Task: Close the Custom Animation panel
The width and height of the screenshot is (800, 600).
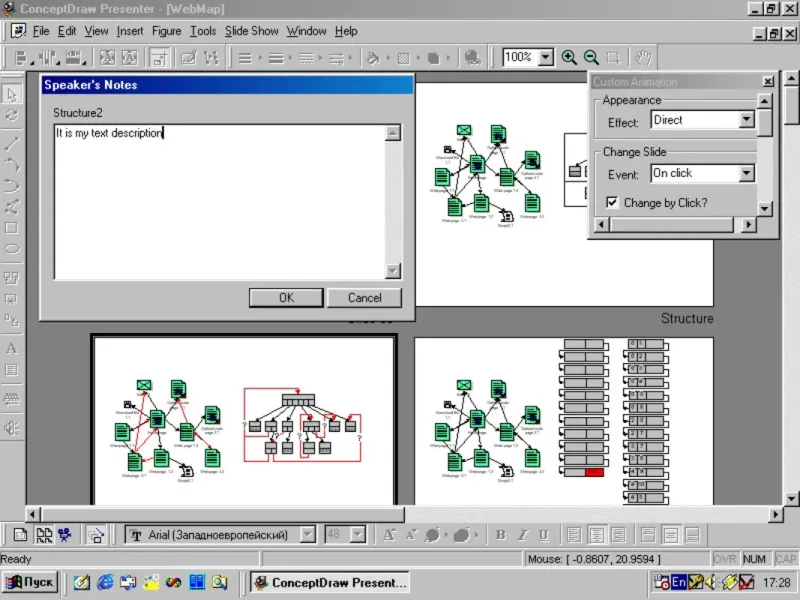Action: [x=768, y=82]
